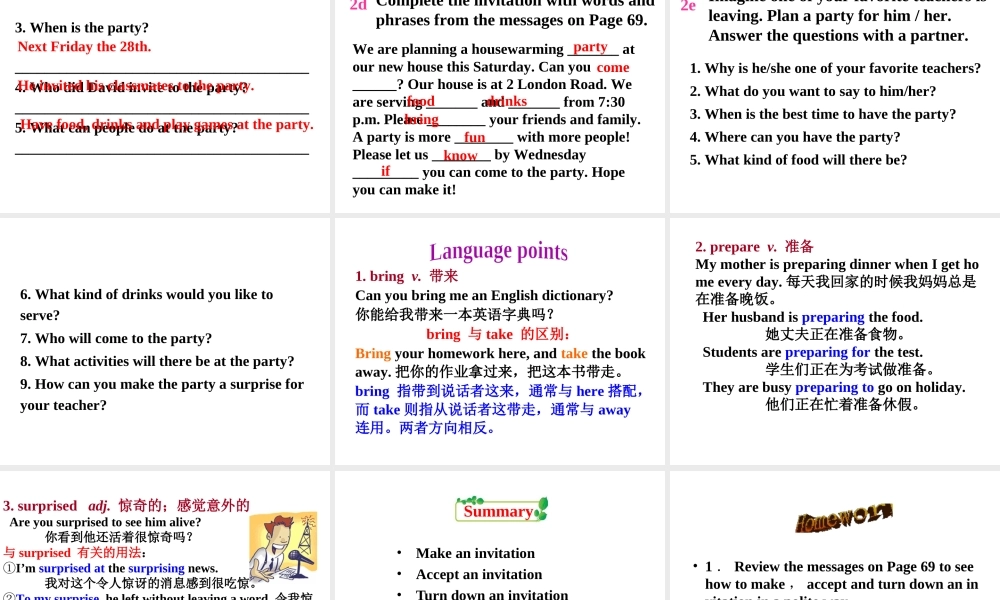Viewport: 1000px width, 600px height.
Task: Click 'Her husband is preparing the food.'
Action: [x=812, y=318]
